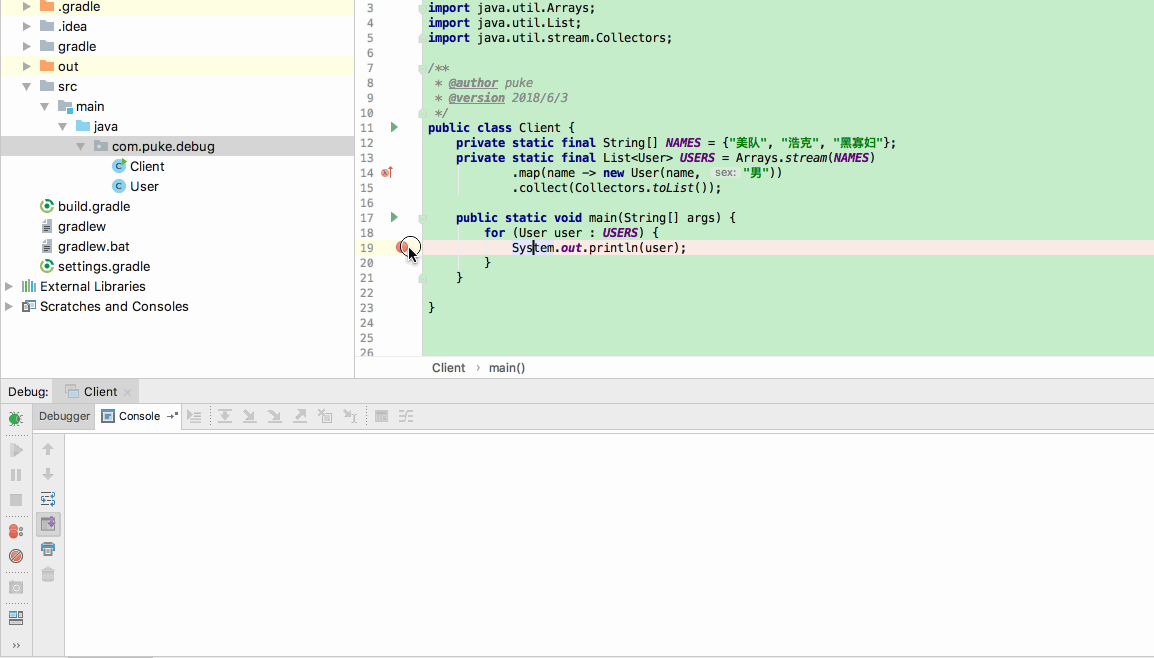The image size is (1154, 658).
Task: Click the Resume Program icon
Action: 15,450
